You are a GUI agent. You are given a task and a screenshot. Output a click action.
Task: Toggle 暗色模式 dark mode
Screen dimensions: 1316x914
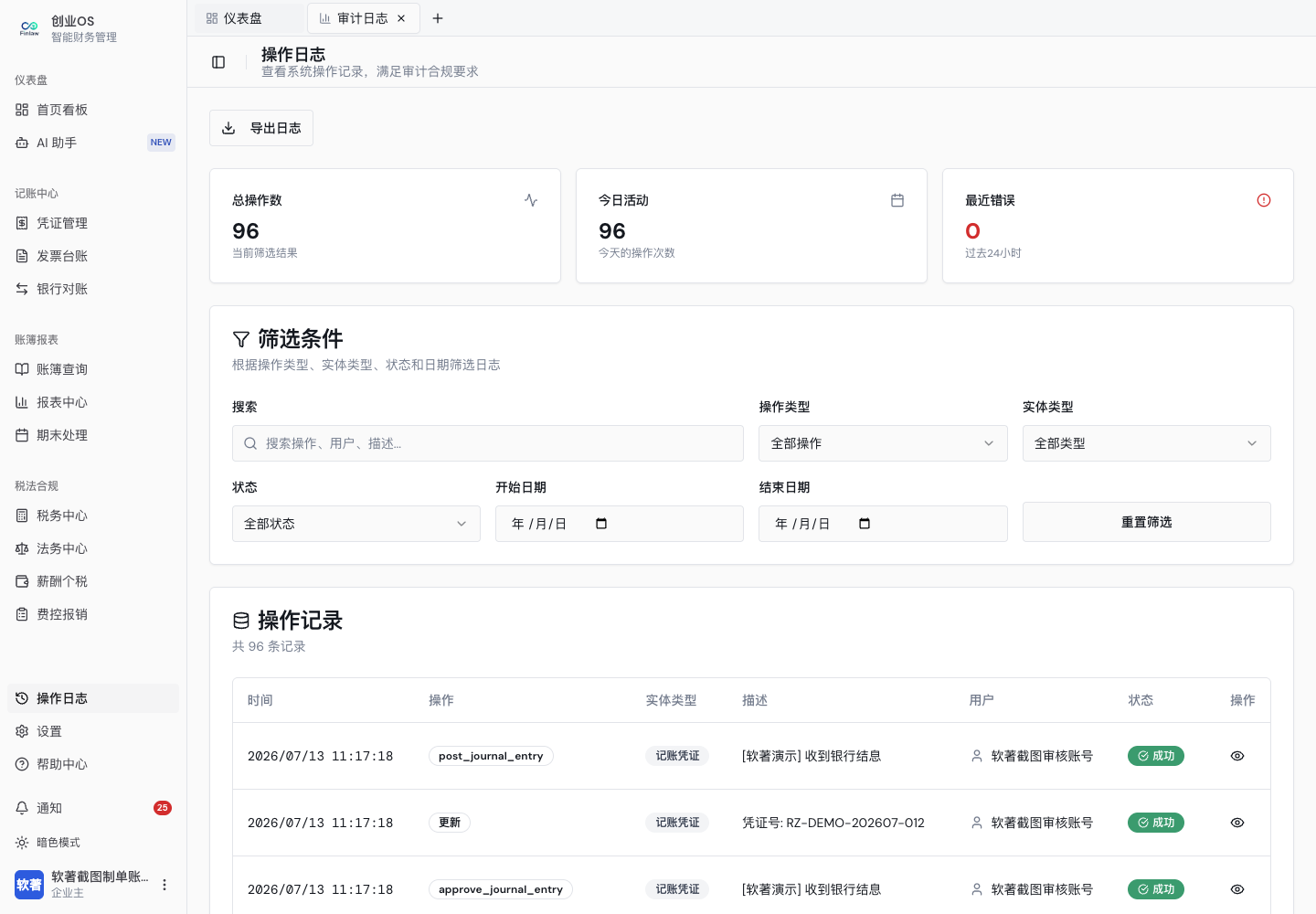point(93,843)
